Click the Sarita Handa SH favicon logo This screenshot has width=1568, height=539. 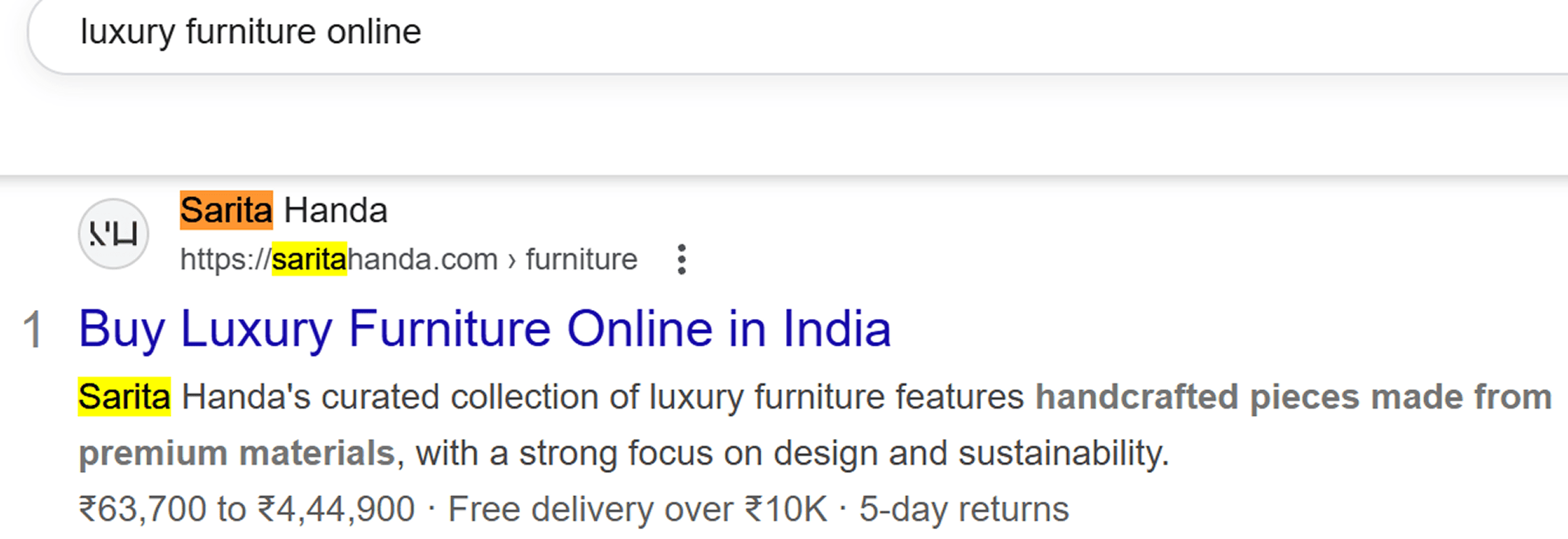coord(113,234)
